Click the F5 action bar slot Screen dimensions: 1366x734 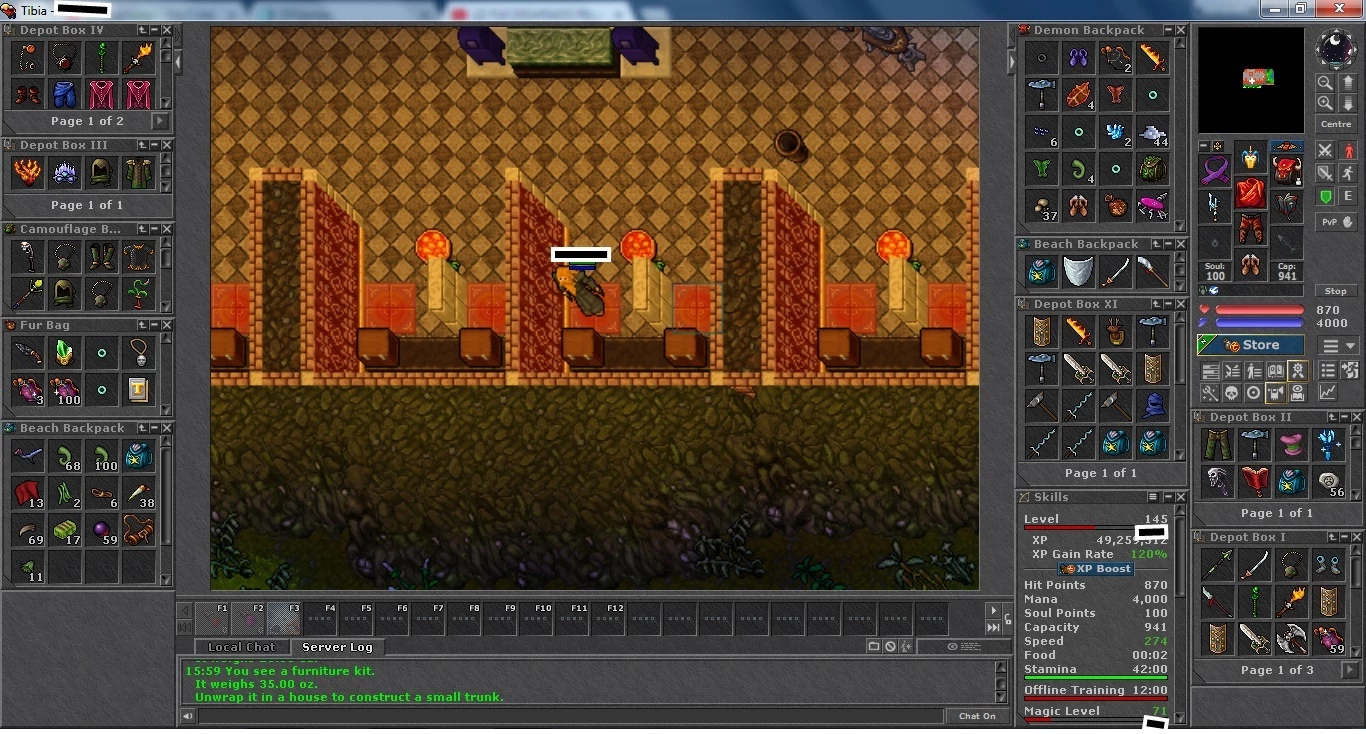(357, 619)
